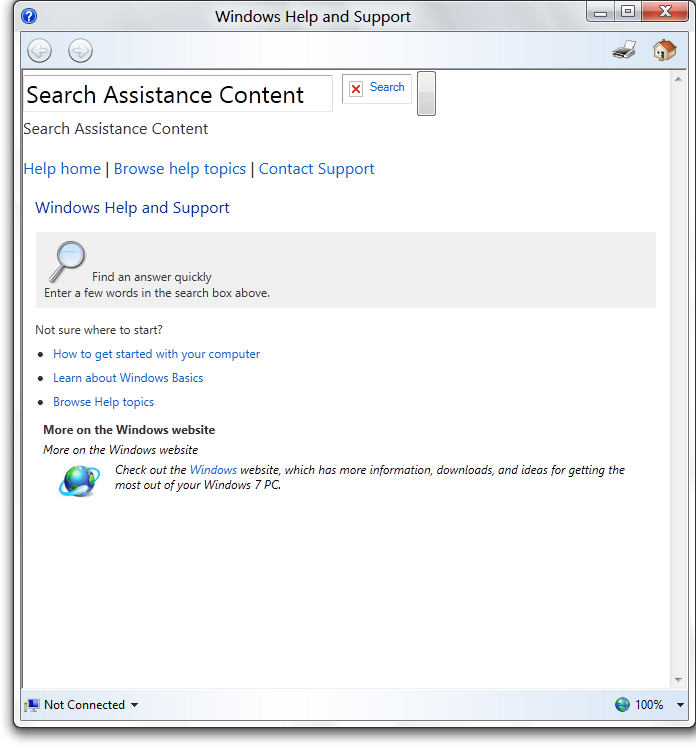Expand the Not Connected dropdown arrow
The width and height of the screenshot is (696, 748).
coord(135,705)
